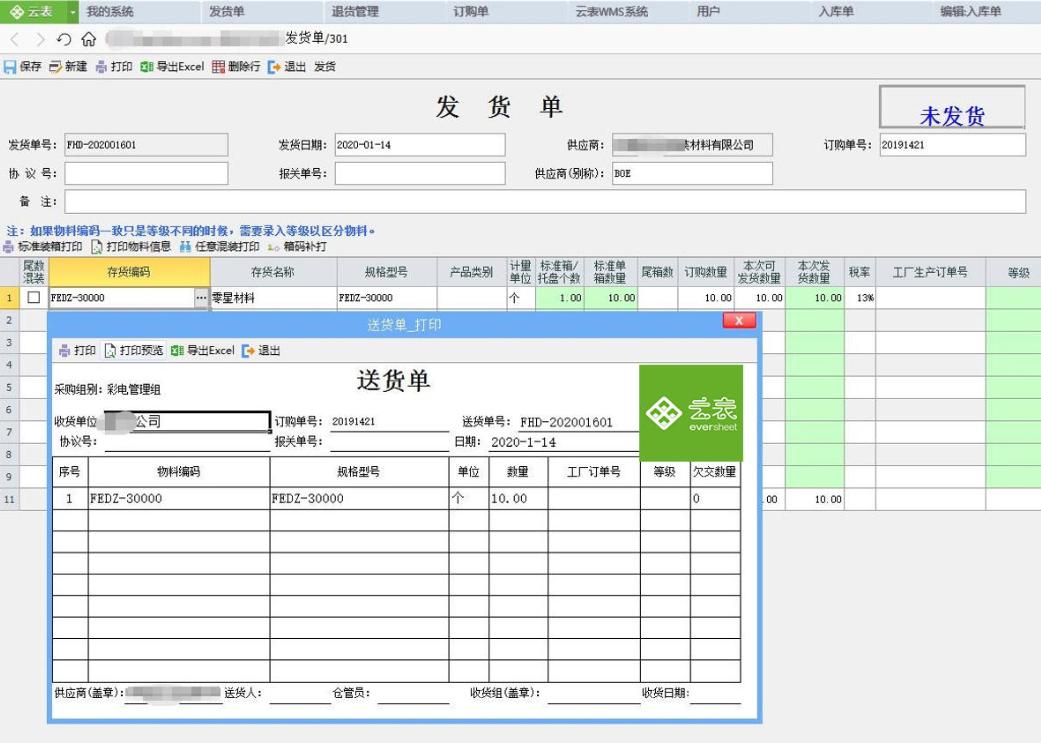
Task: Open the 存货编码 lookup via the ... button
Action: (x=199, y=296)
